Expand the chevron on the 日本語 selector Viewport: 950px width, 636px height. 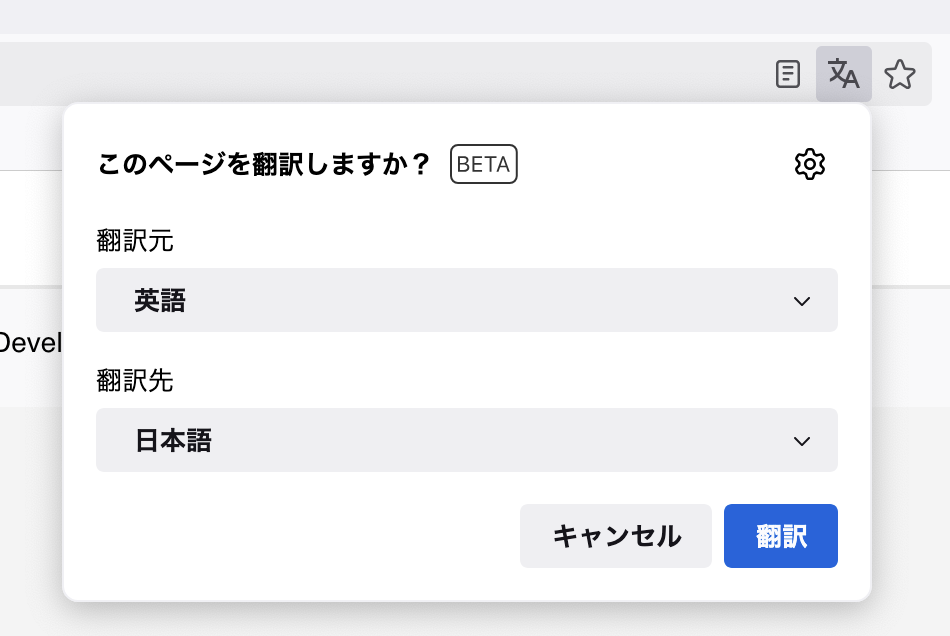coord(802,442)
